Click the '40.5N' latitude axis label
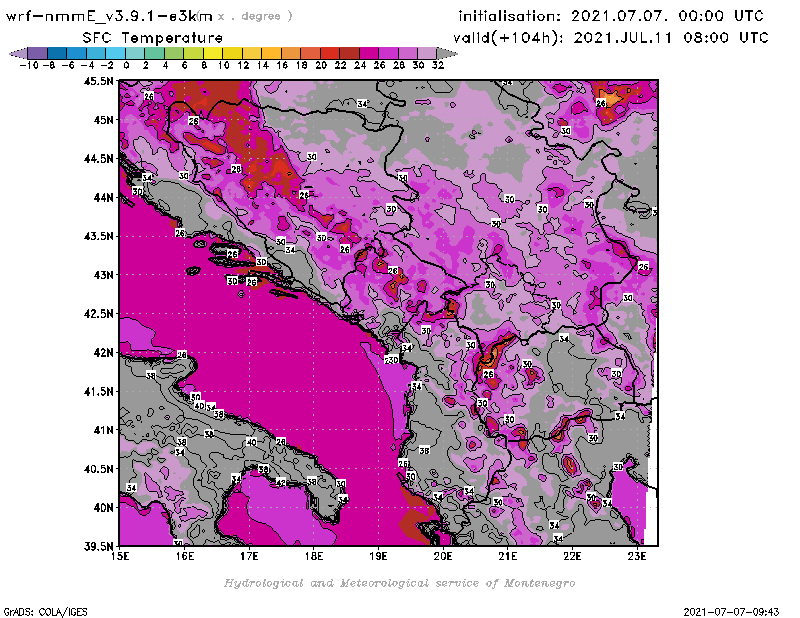Screen dimensions: 800x618 (98, 469)
